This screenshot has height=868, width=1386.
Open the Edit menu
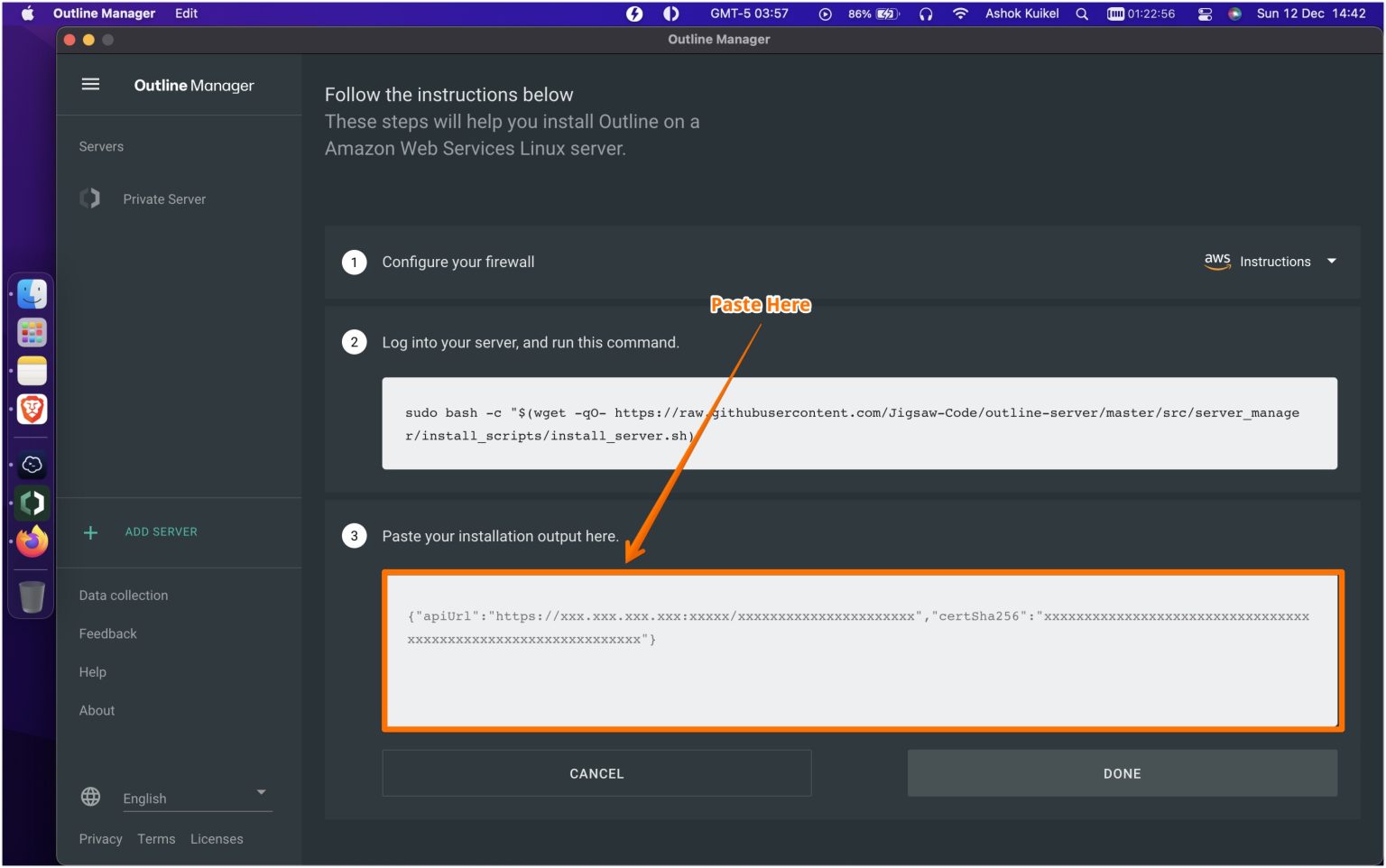click(186, 14)
